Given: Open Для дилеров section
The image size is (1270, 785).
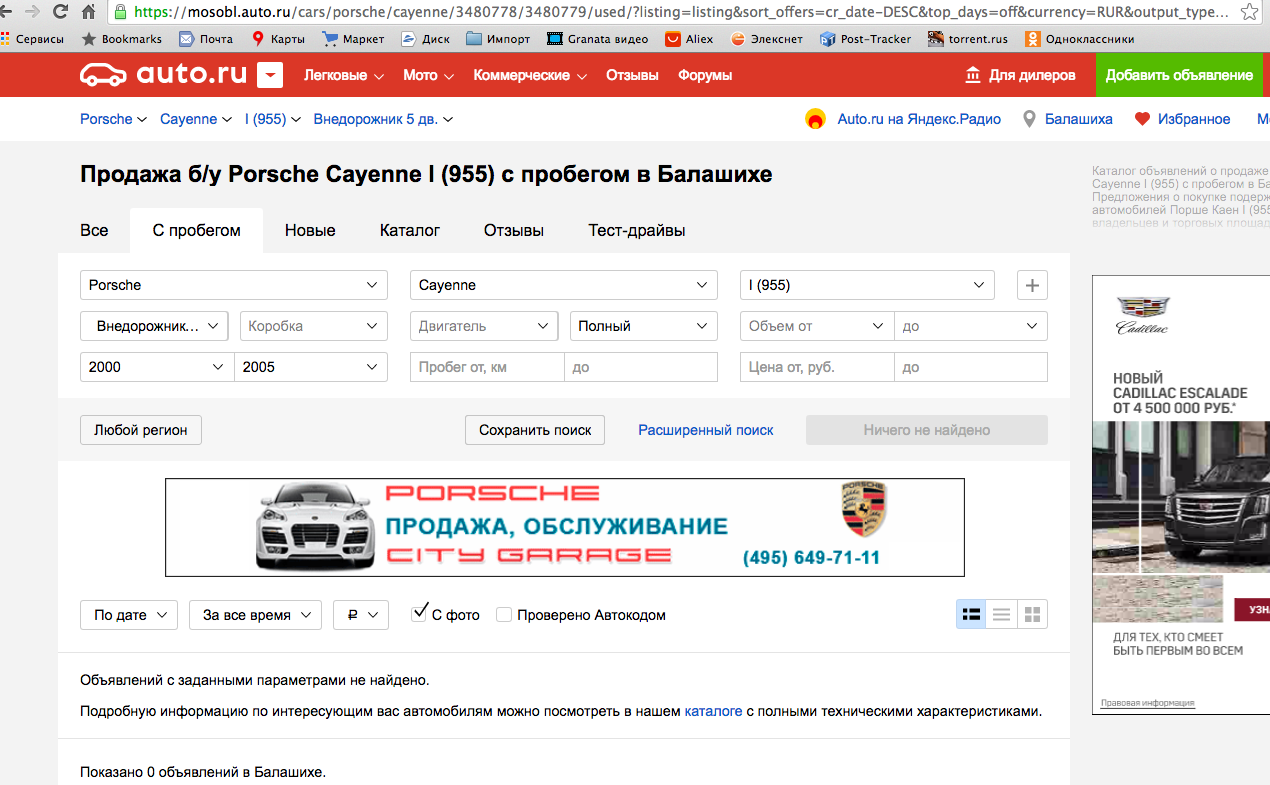Looking at the screenshot, I should coord(1020,75).
